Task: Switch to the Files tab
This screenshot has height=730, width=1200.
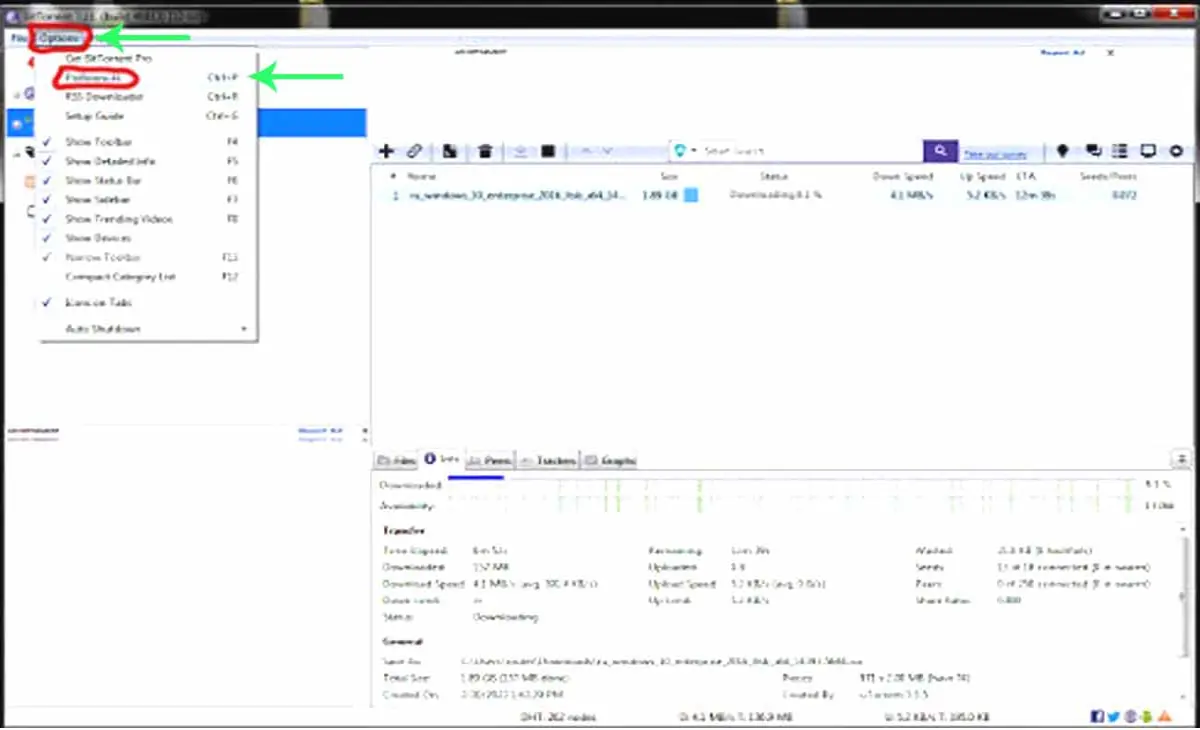Action: [x=396, y=461]
